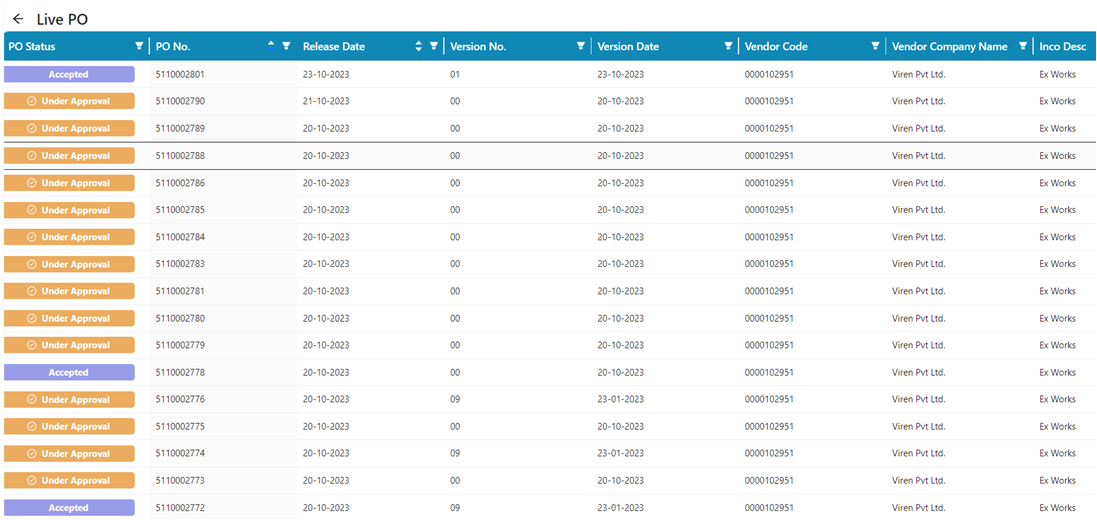1097x520 pixels.
Task: Click vendor code 0000102951 in PO 5110002788 row
Action: 769,156
